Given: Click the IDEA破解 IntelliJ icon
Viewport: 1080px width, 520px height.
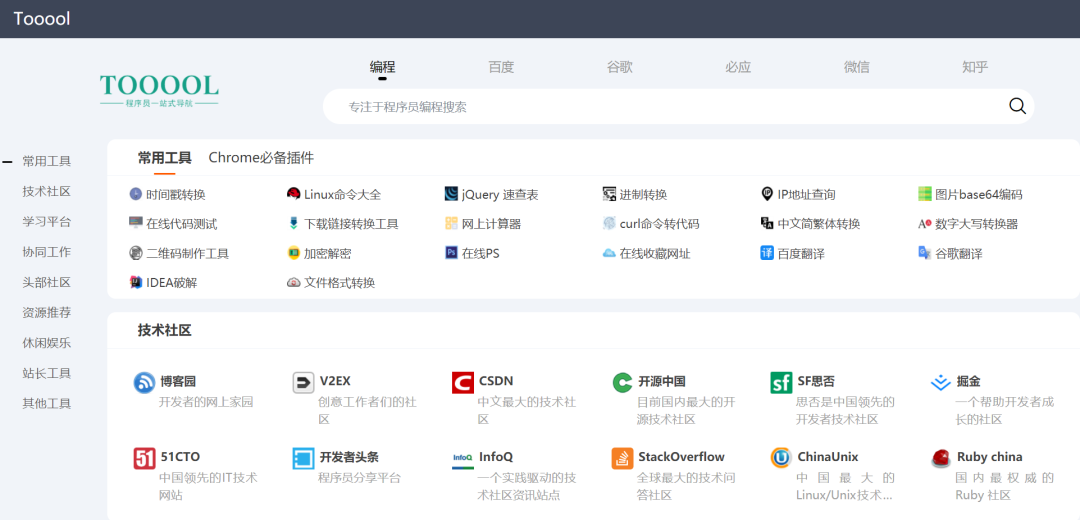Looking at the screenshot, I should (x=136, y=282).
